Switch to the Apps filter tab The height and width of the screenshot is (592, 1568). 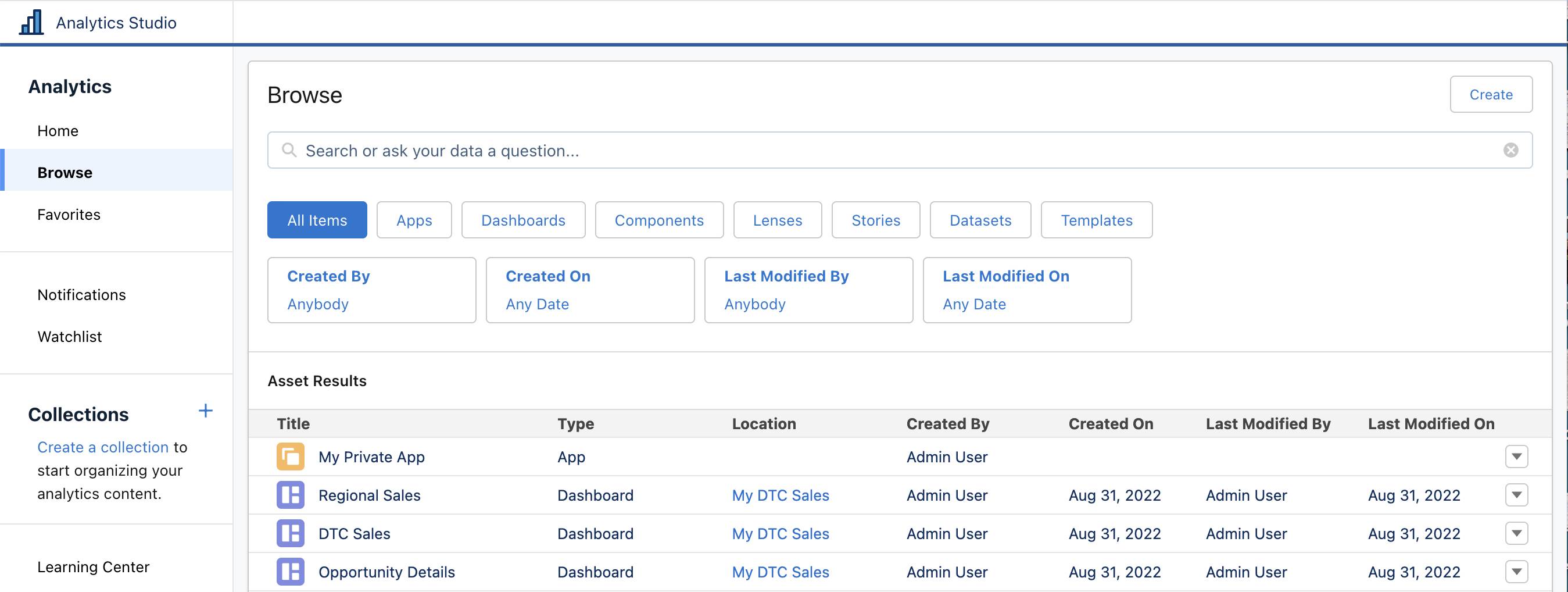pos(414,220)
